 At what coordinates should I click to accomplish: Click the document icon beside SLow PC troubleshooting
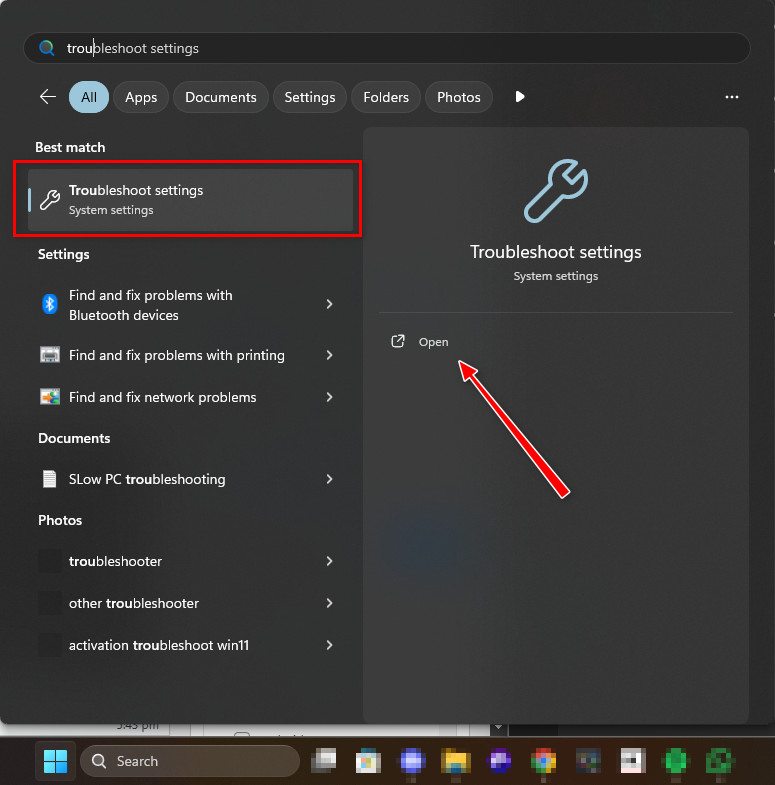[50, 479]
